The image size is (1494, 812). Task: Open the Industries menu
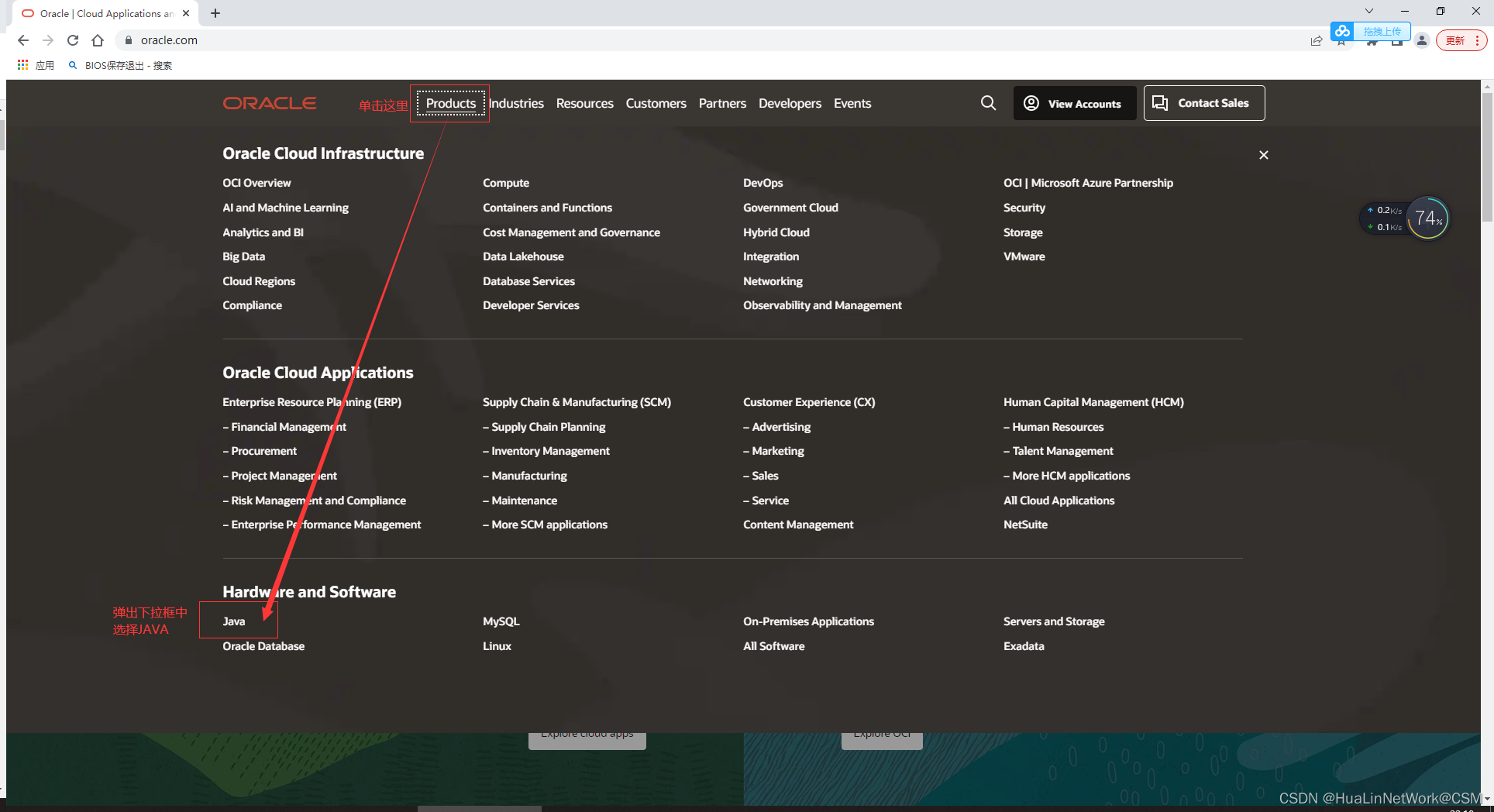516,103
